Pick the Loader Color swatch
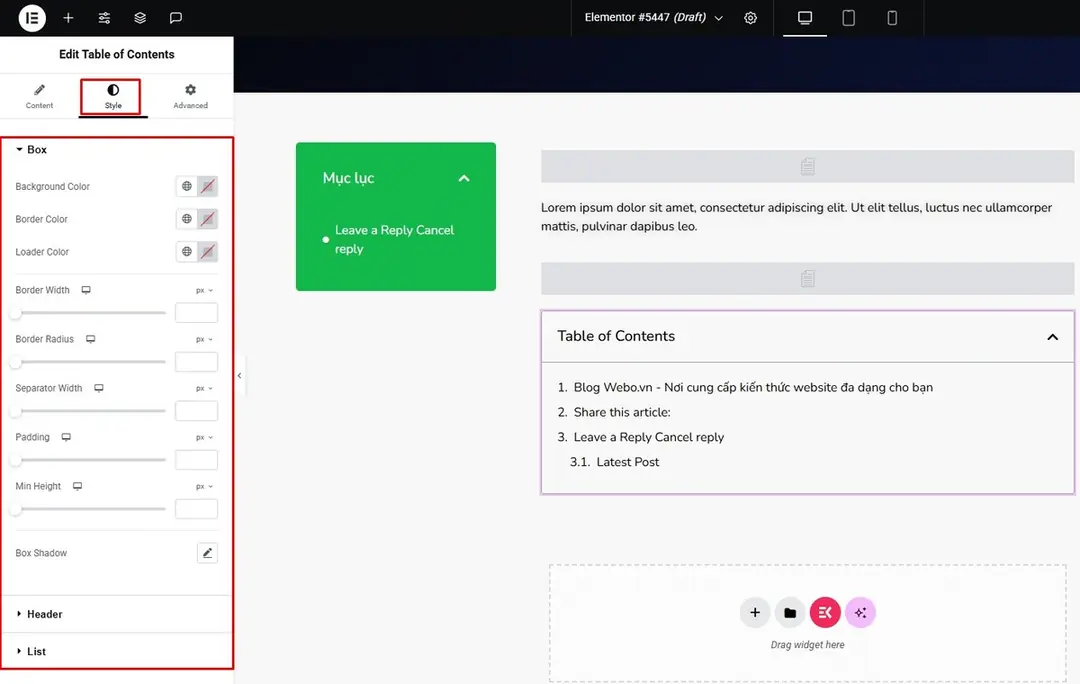 coord(207,251)
